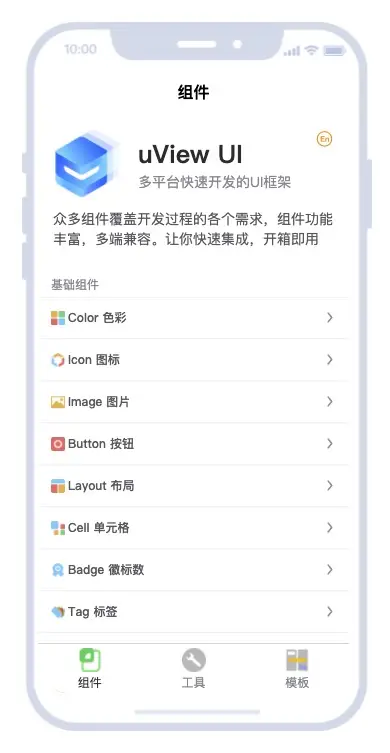This screenshot has height=753, width=390.
Task: Click the red Button component icon
Action: click(58, 444)
